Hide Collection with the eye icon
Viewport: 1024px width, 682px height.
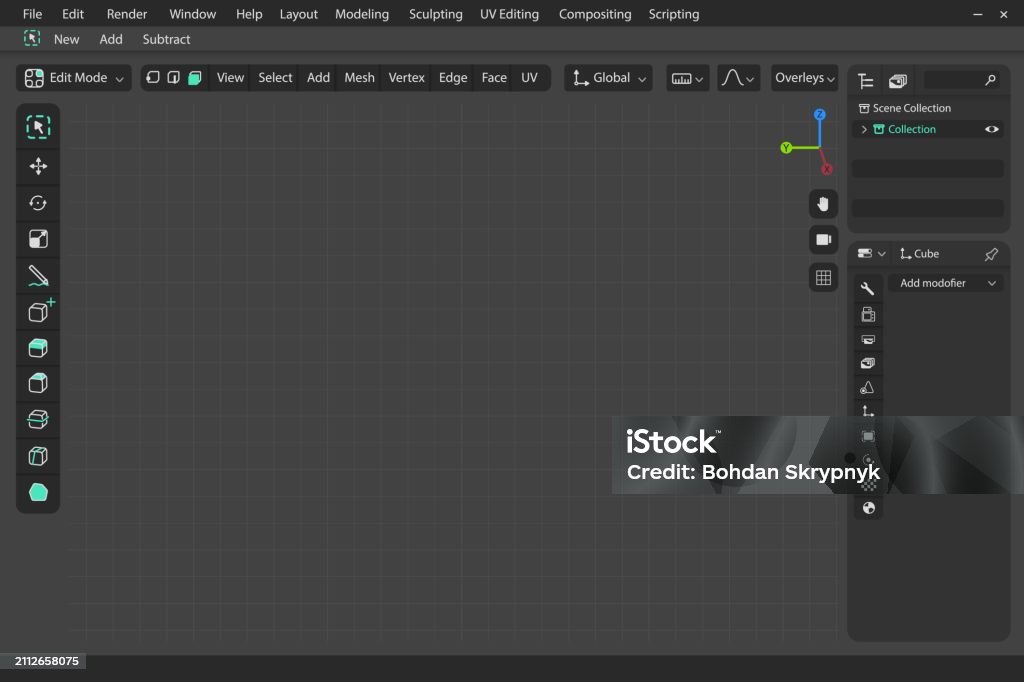click(991, 129)
